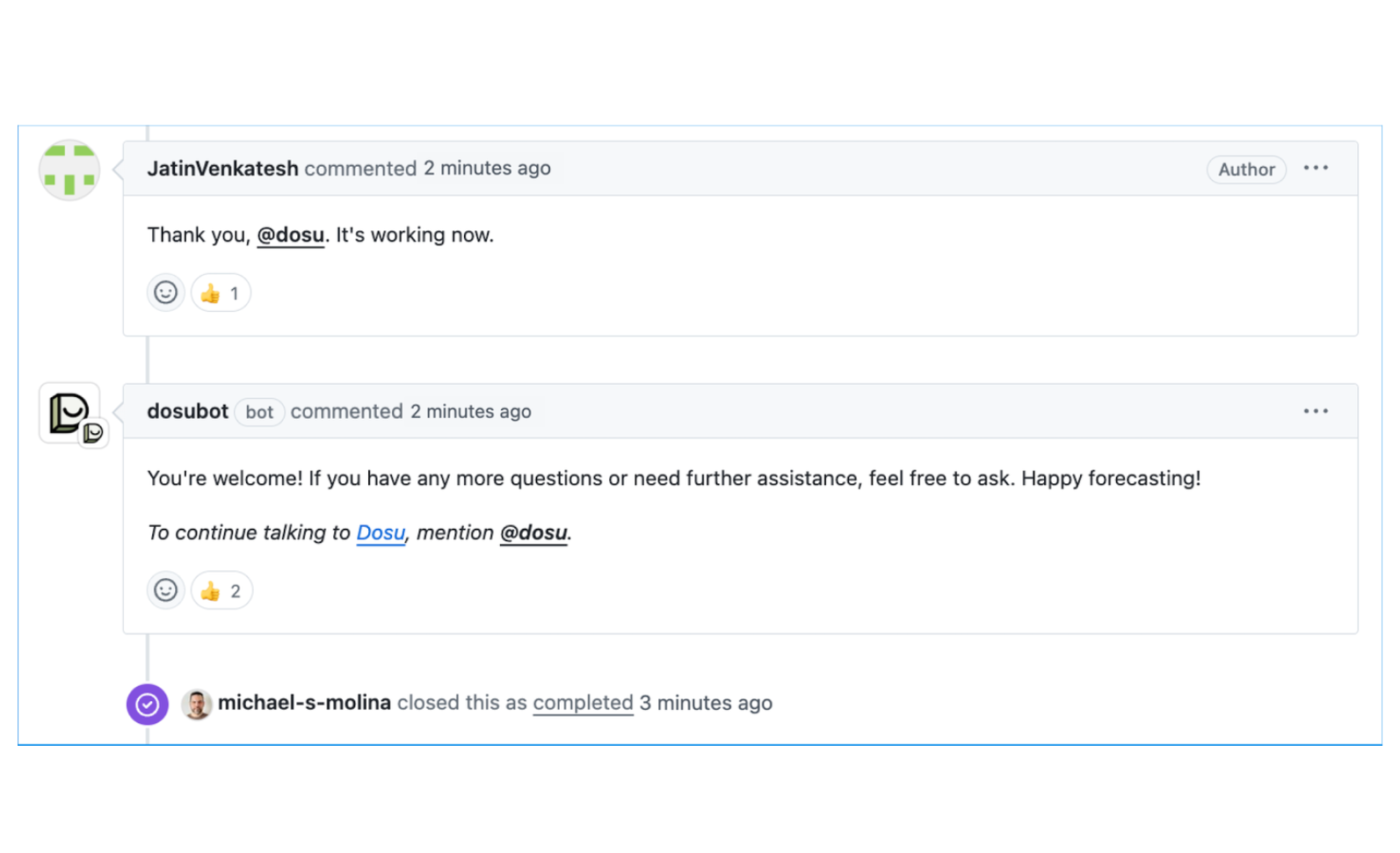Click the purple closed-issue check icon

pos(148,705)
